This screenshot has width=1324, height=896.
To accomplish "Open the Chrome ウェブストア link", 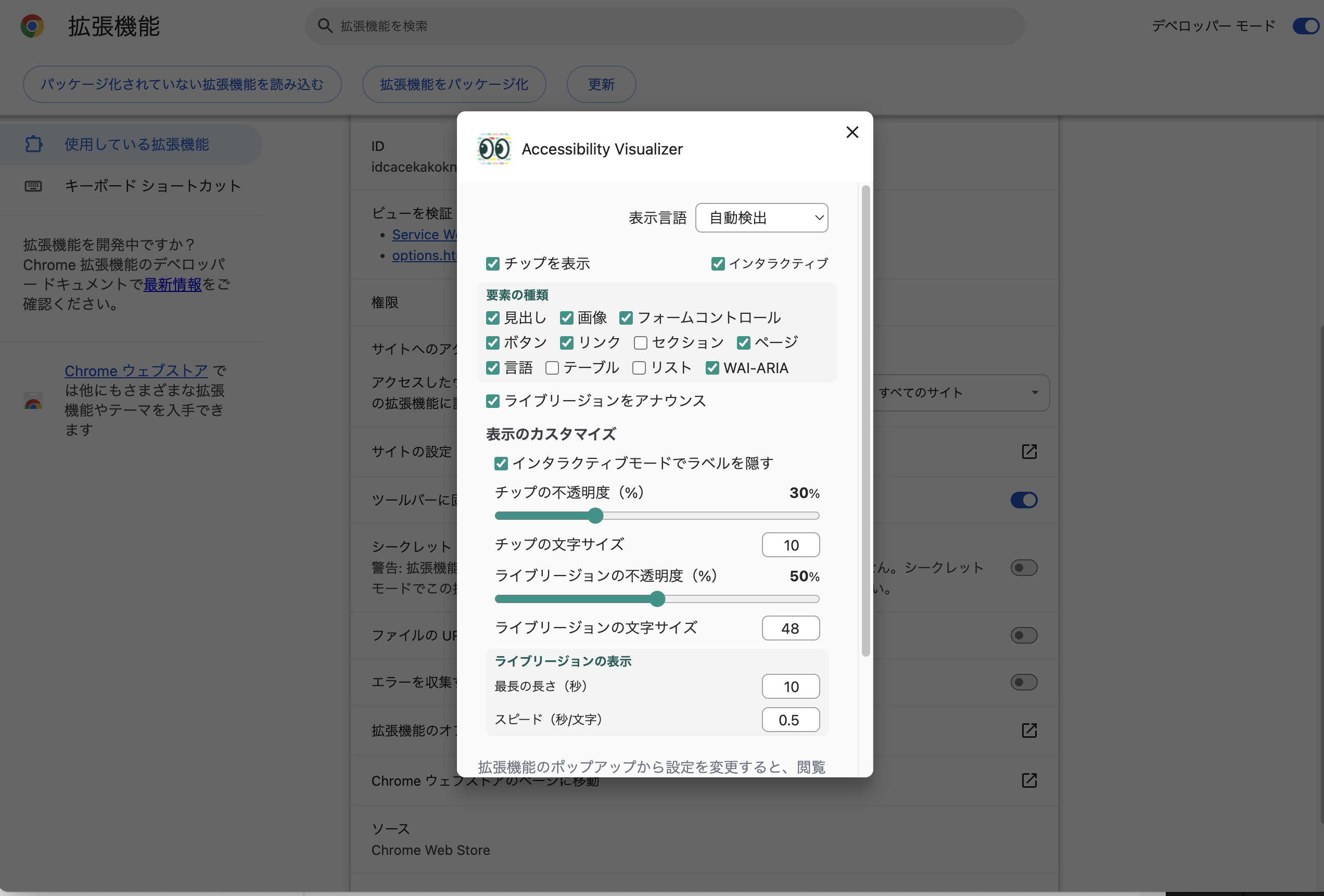I will tap(136, 371).
